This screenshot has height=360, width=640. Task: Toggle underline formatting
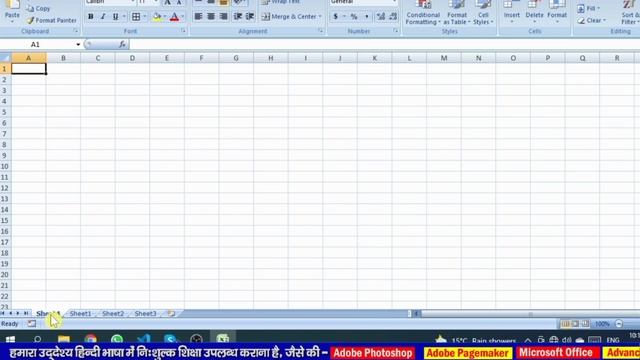(116, 17)
